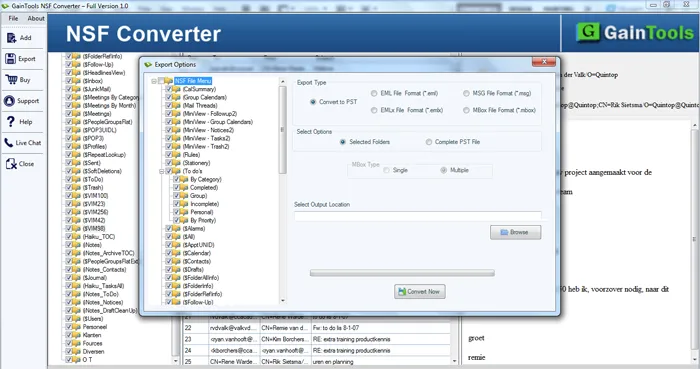Collapse the (To do's) tree node
700x369 pixels.
point(161,171)
